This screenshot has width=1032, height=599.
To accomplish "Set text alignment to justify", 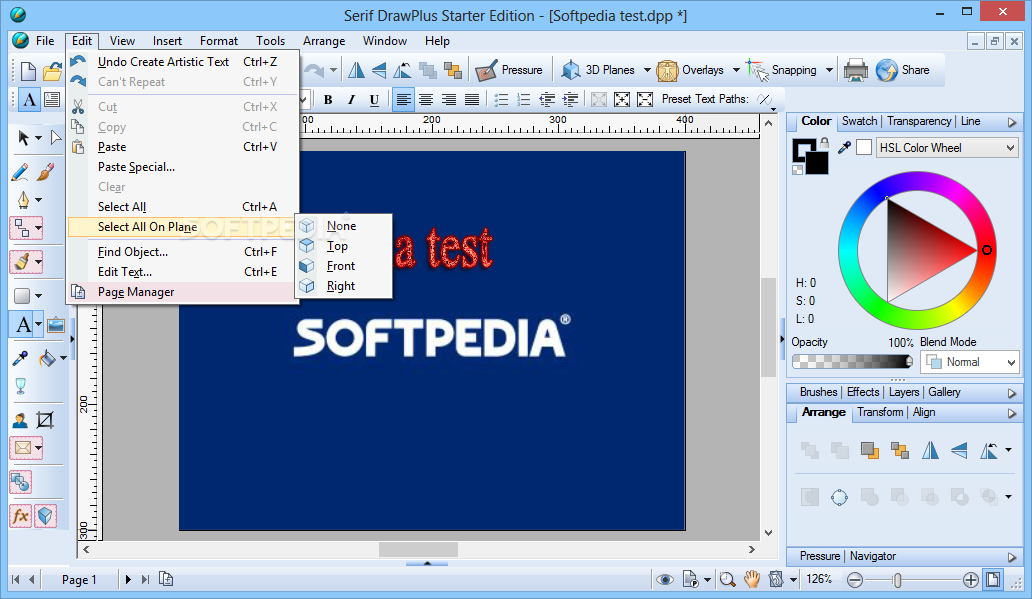I will point(472,100).
